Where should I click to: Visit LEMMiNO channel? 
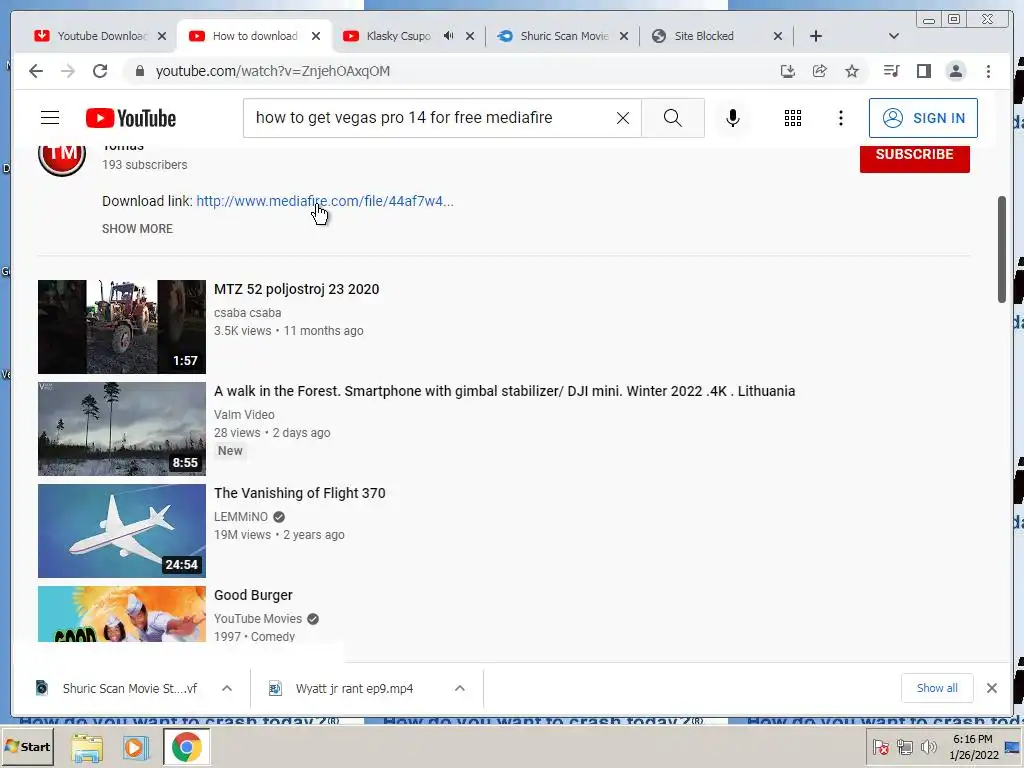(x=241, y=517)
